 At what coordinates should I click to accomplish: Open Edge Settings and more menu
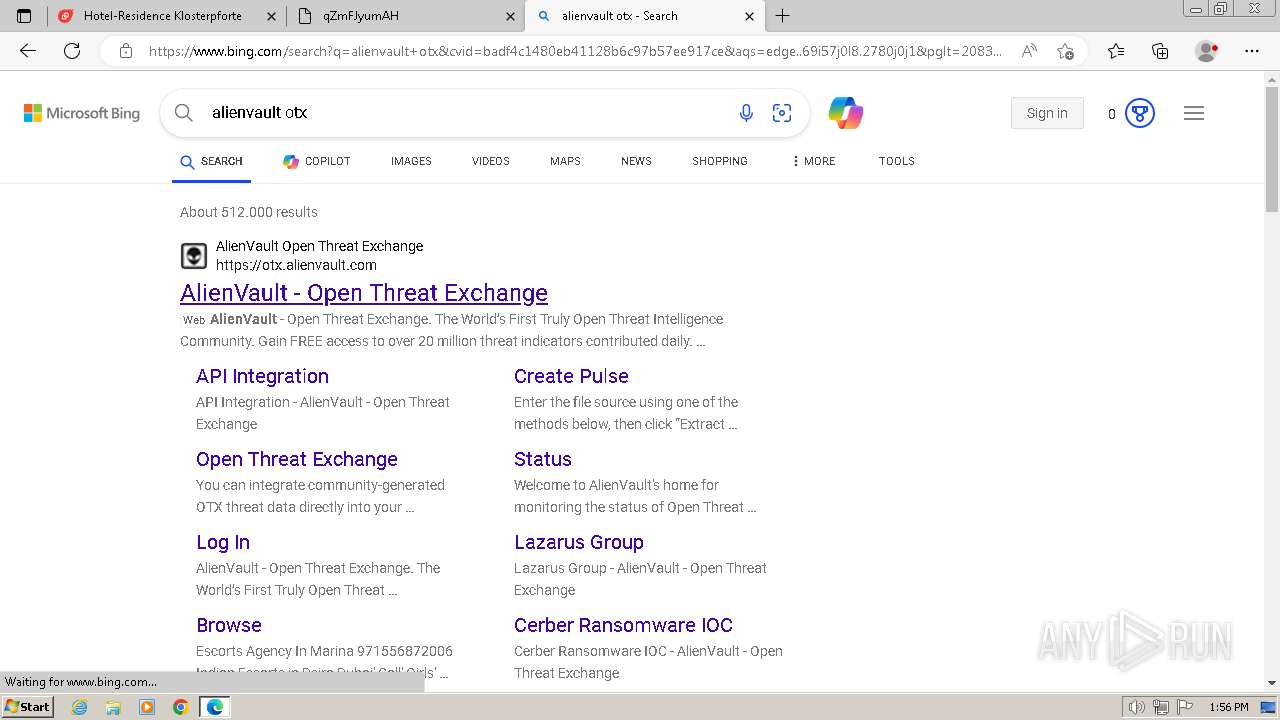point(1252,51)
